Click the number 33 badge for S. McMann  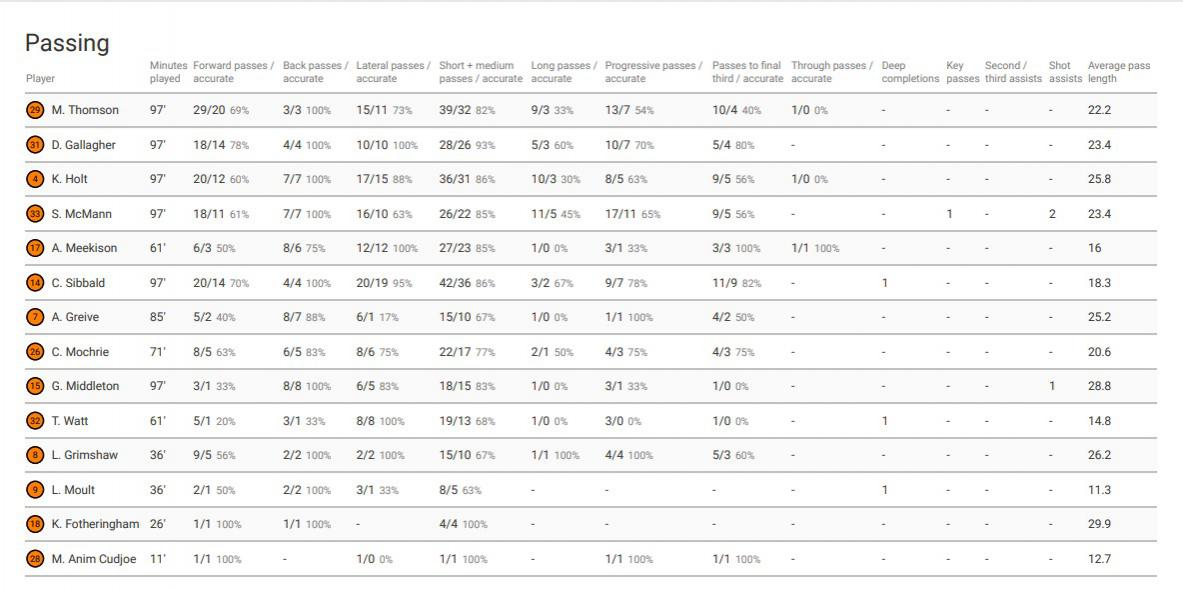pos(35,214)
